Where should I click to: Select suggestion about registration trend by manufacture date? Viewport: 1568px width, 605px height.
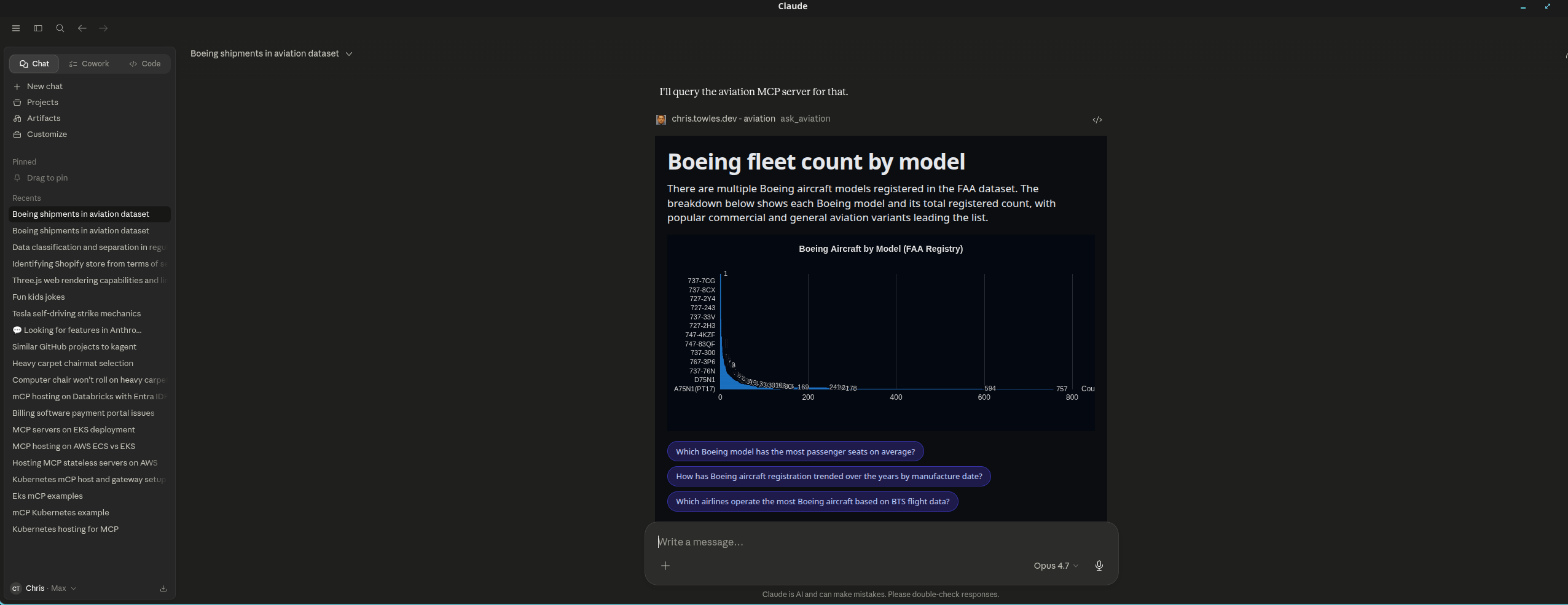[829, 476]
